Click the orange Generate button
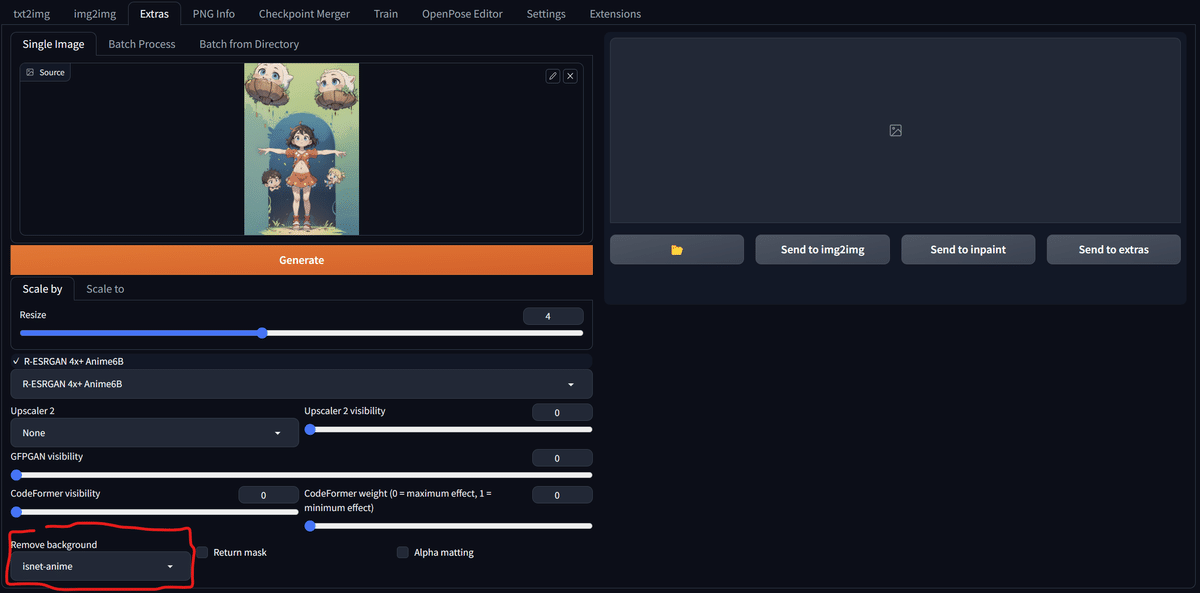 (x=301, y=260)
